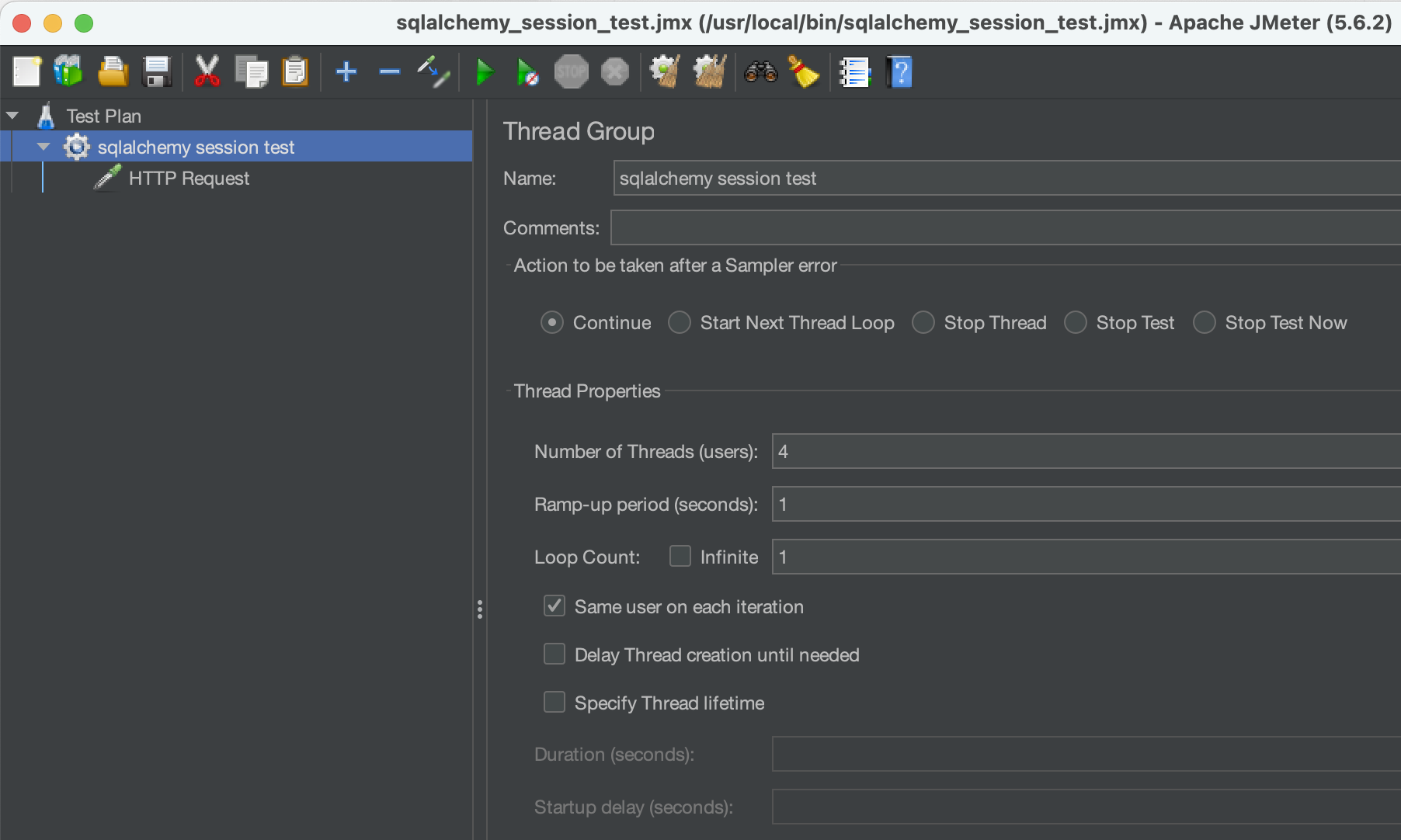Collapse the Test Plan tree node
The width and height of the screenshot is (1401, 840).
[12, 116]
